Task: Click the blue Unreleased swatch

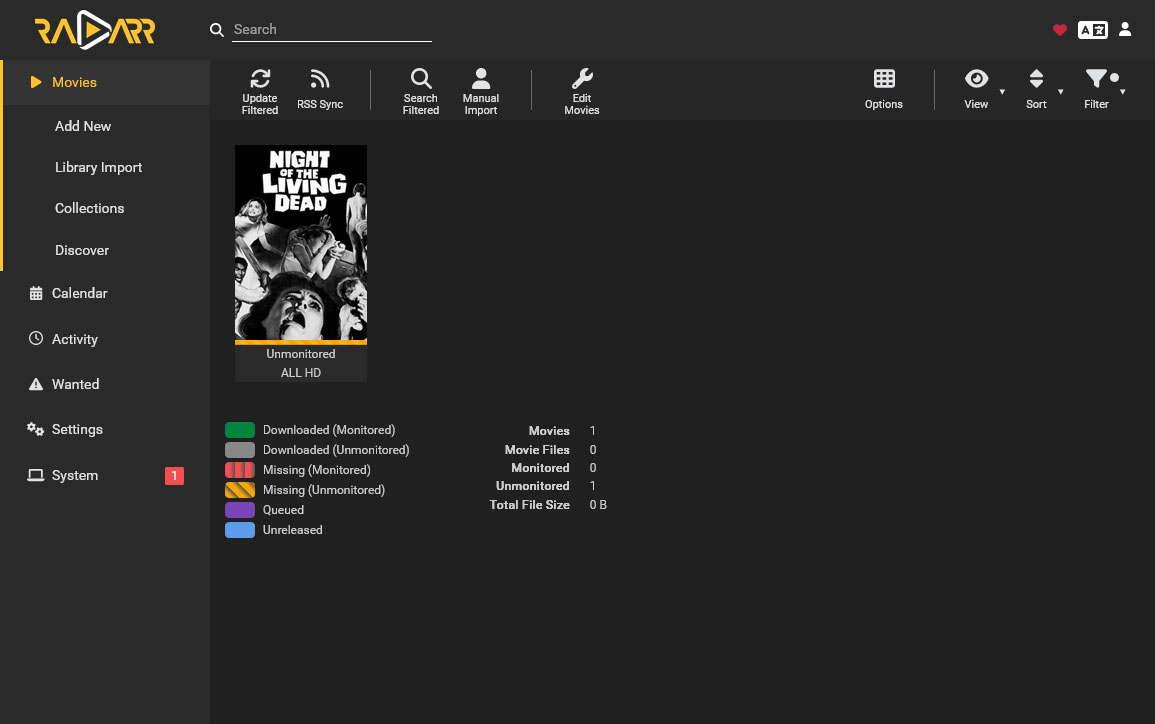Action: 239,530
